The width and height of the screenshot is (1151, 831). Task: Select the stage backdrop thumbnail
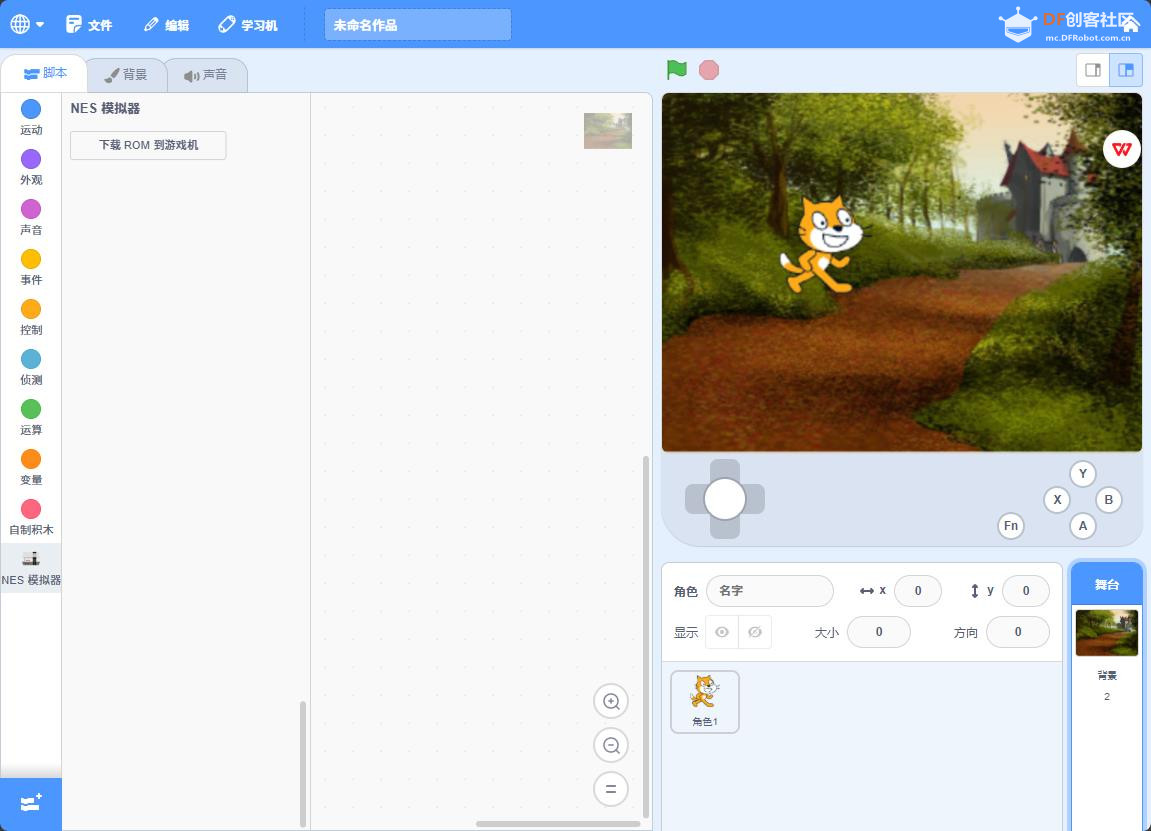[1107, 633]
